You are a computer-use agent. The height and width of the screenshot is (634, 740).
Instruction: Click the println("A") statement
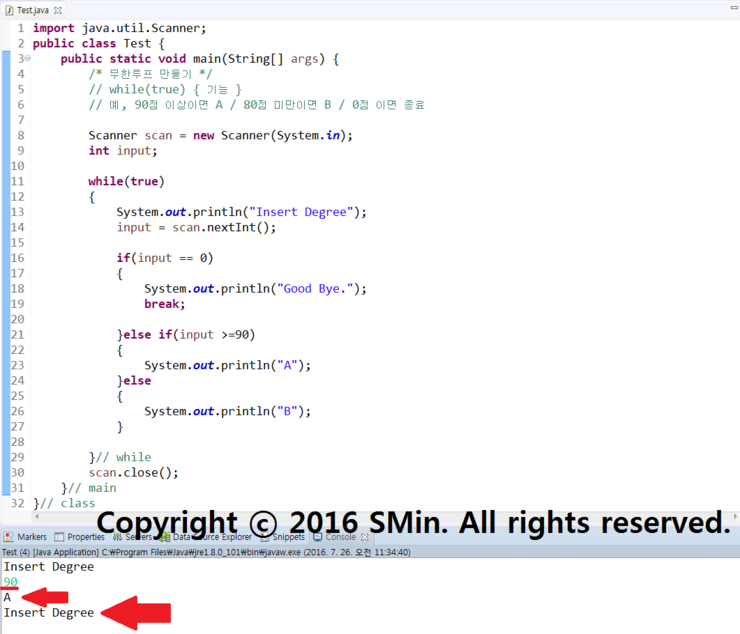[x=227, y=365]
